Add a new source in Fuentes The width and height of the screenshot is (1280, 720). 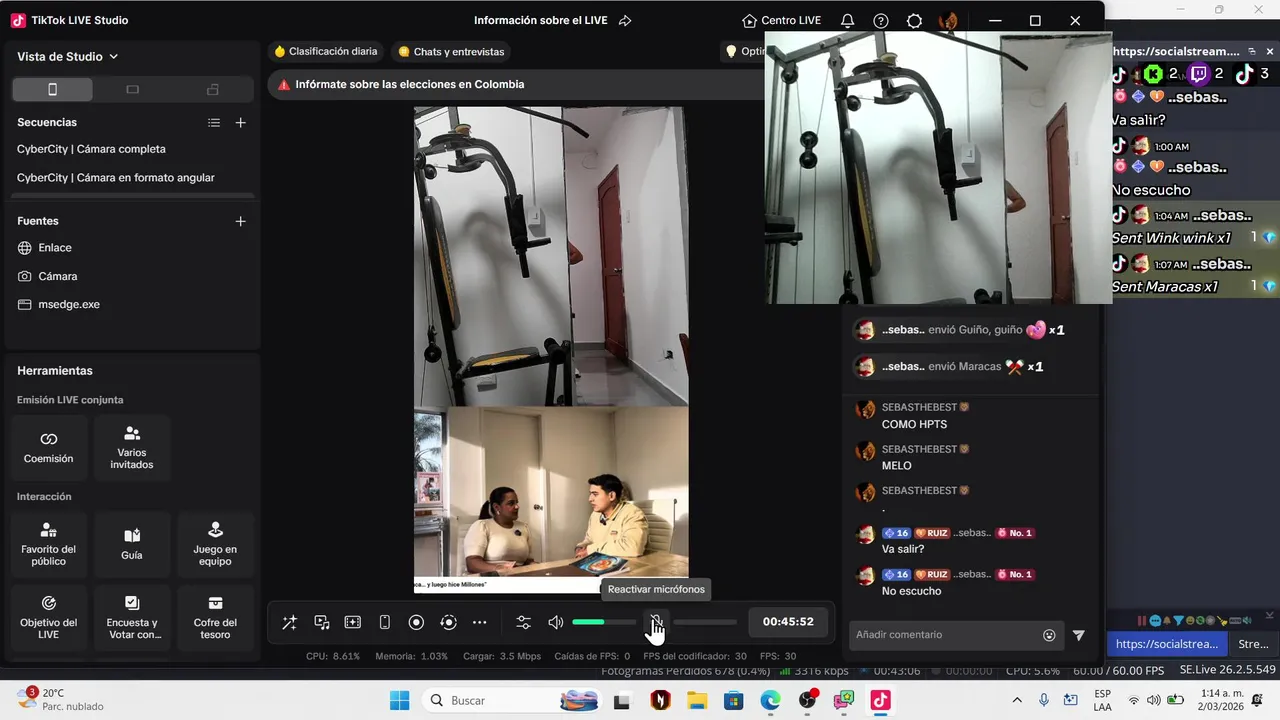tap(240, 221)
